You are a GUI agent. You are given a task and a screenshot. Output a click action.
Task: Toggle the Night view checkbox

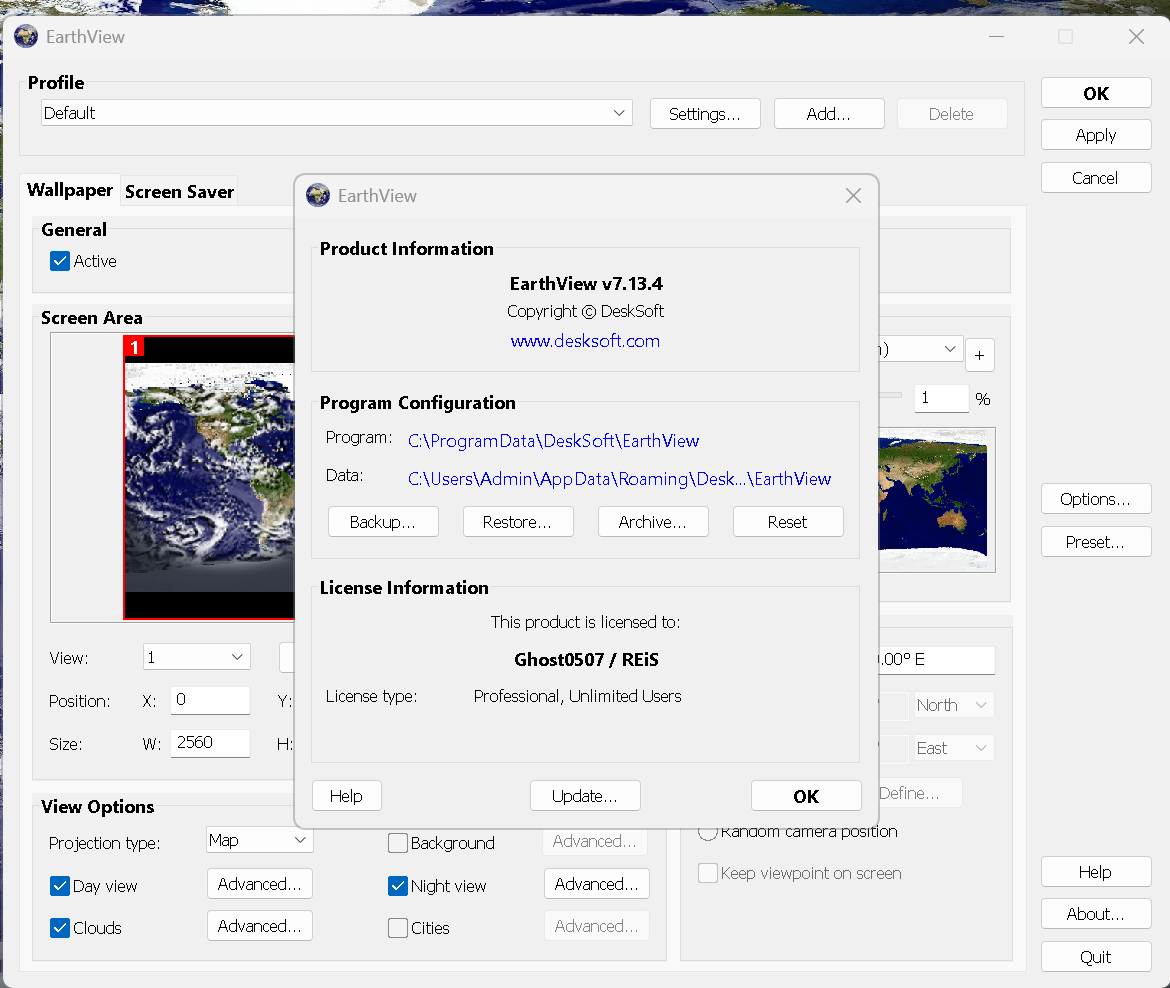point(398,886)
